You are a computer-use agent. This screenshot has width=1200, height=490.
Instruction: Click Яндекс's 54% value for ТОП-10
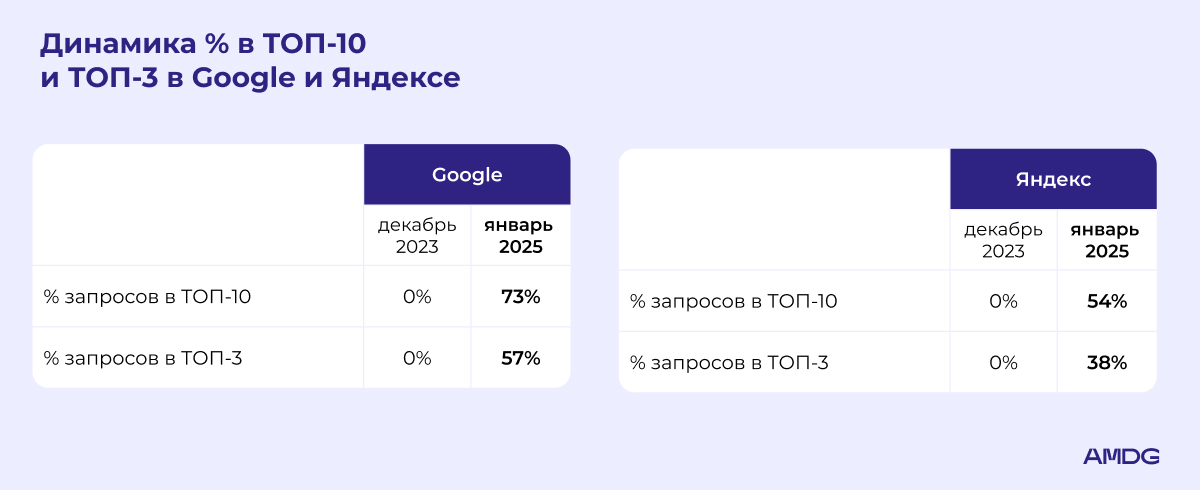pyautogui.click(x=1107, y=301)
